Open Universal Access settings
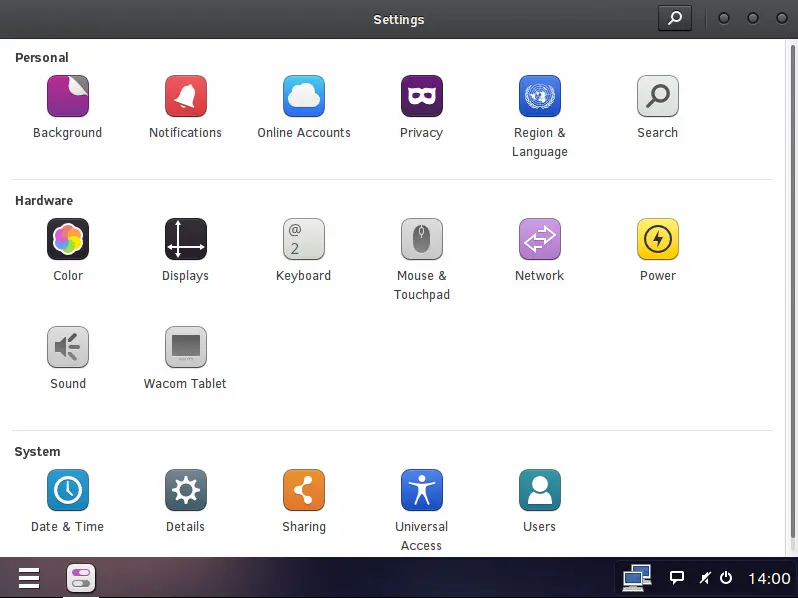This screenshot has width=798, height=598. (x=421, y=491)
